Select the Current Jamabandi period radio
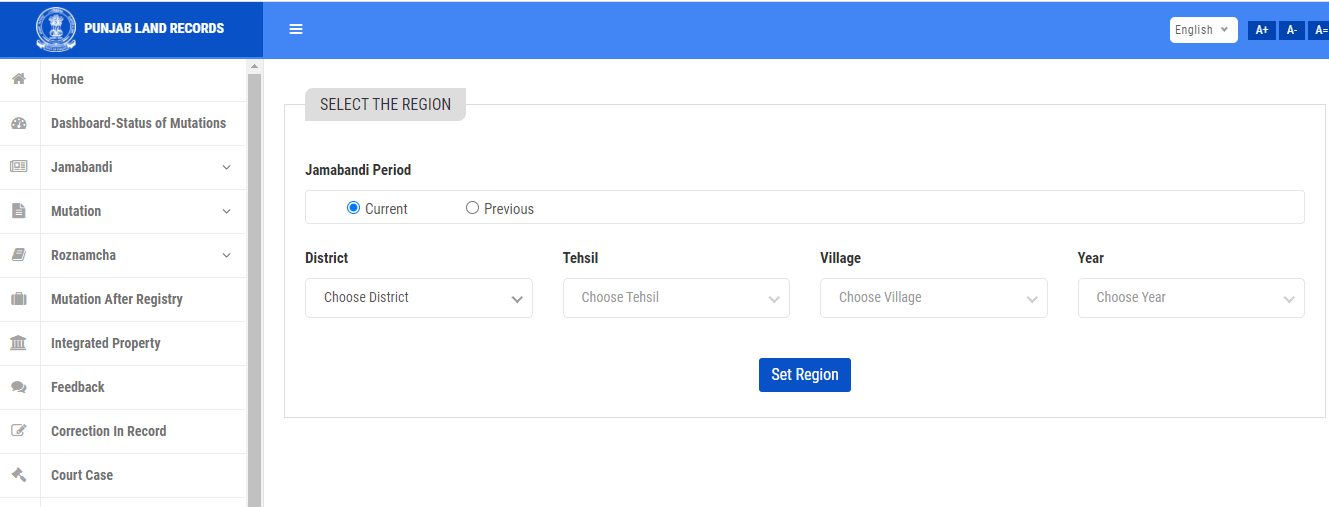The image size is (1329, 507). (x=353, y=208)
